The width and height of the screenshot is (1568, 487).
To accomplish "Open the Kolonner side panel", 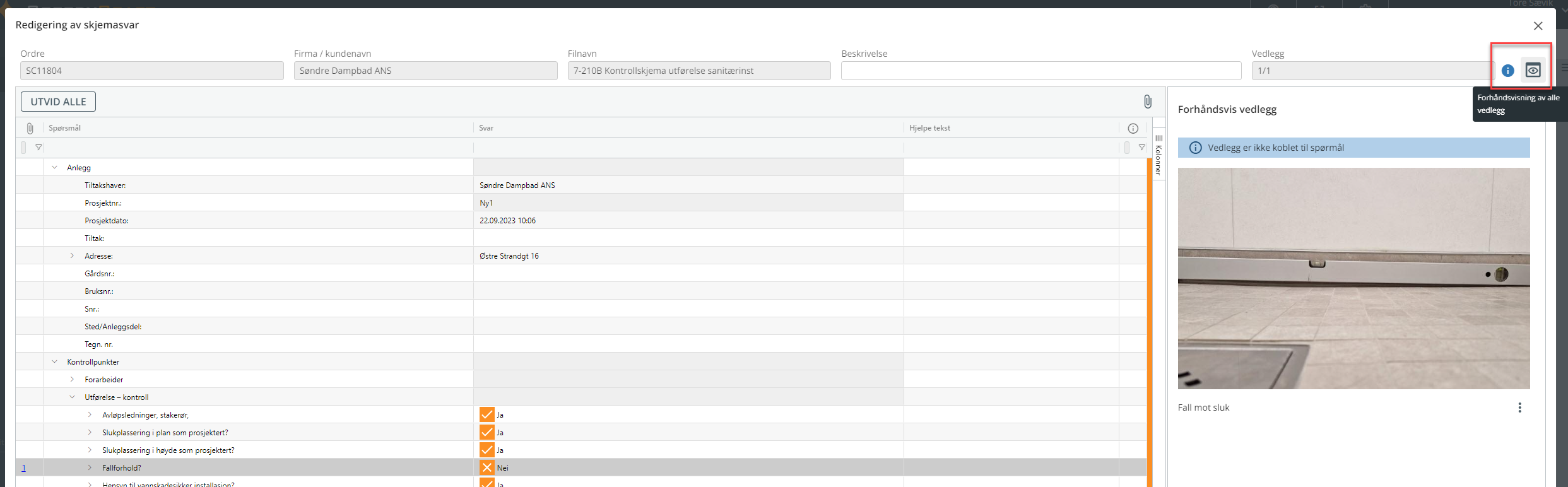I will click(1158, 155).
